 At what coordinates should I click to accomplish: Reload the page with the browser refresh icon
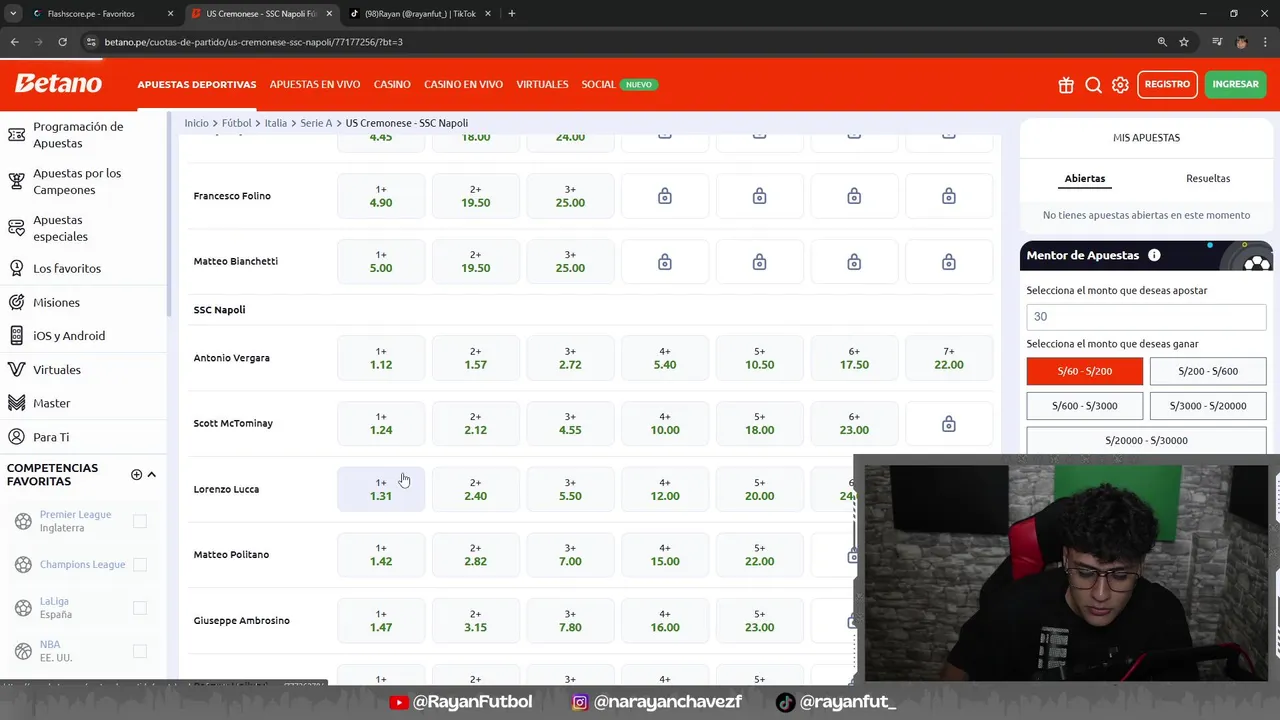(x=62, y=42)
